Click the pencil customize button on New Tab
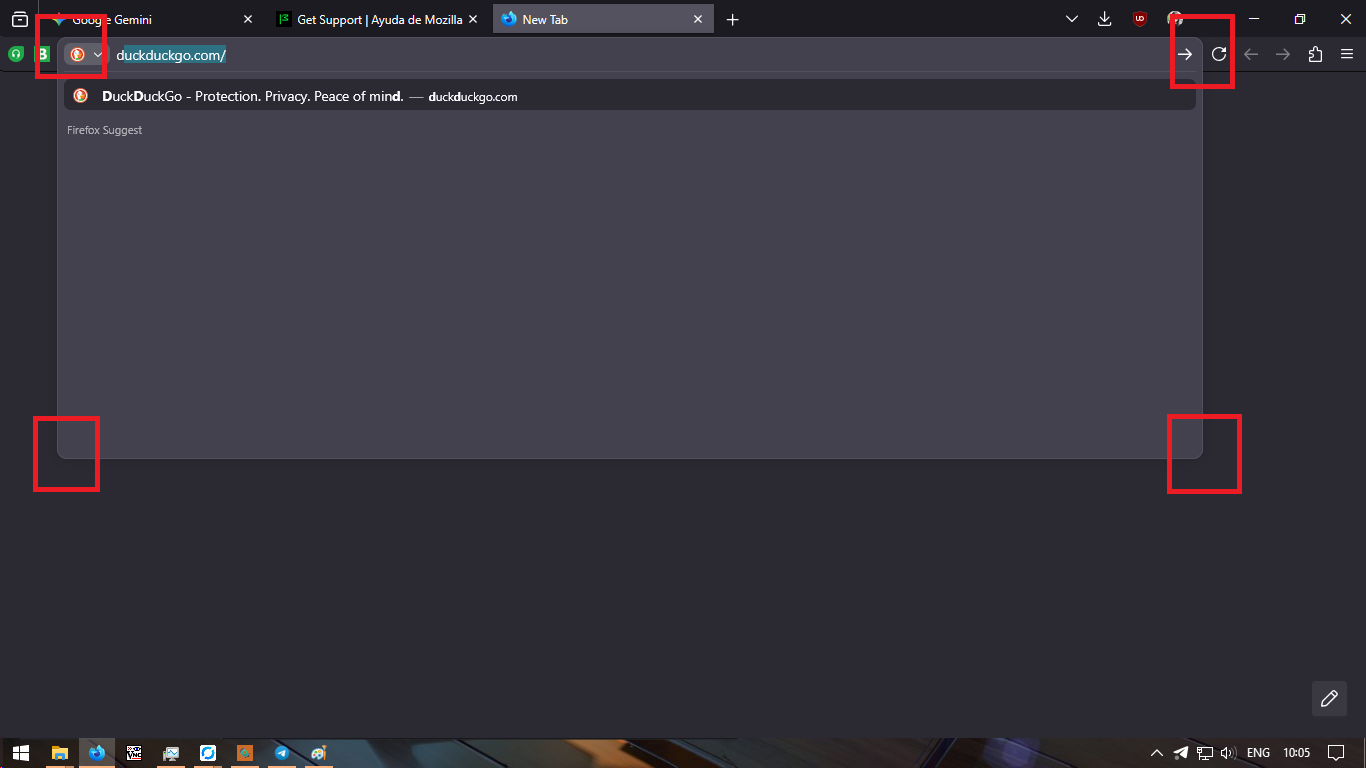This screenshot has width=1366, height=768. click(1329, 698)
